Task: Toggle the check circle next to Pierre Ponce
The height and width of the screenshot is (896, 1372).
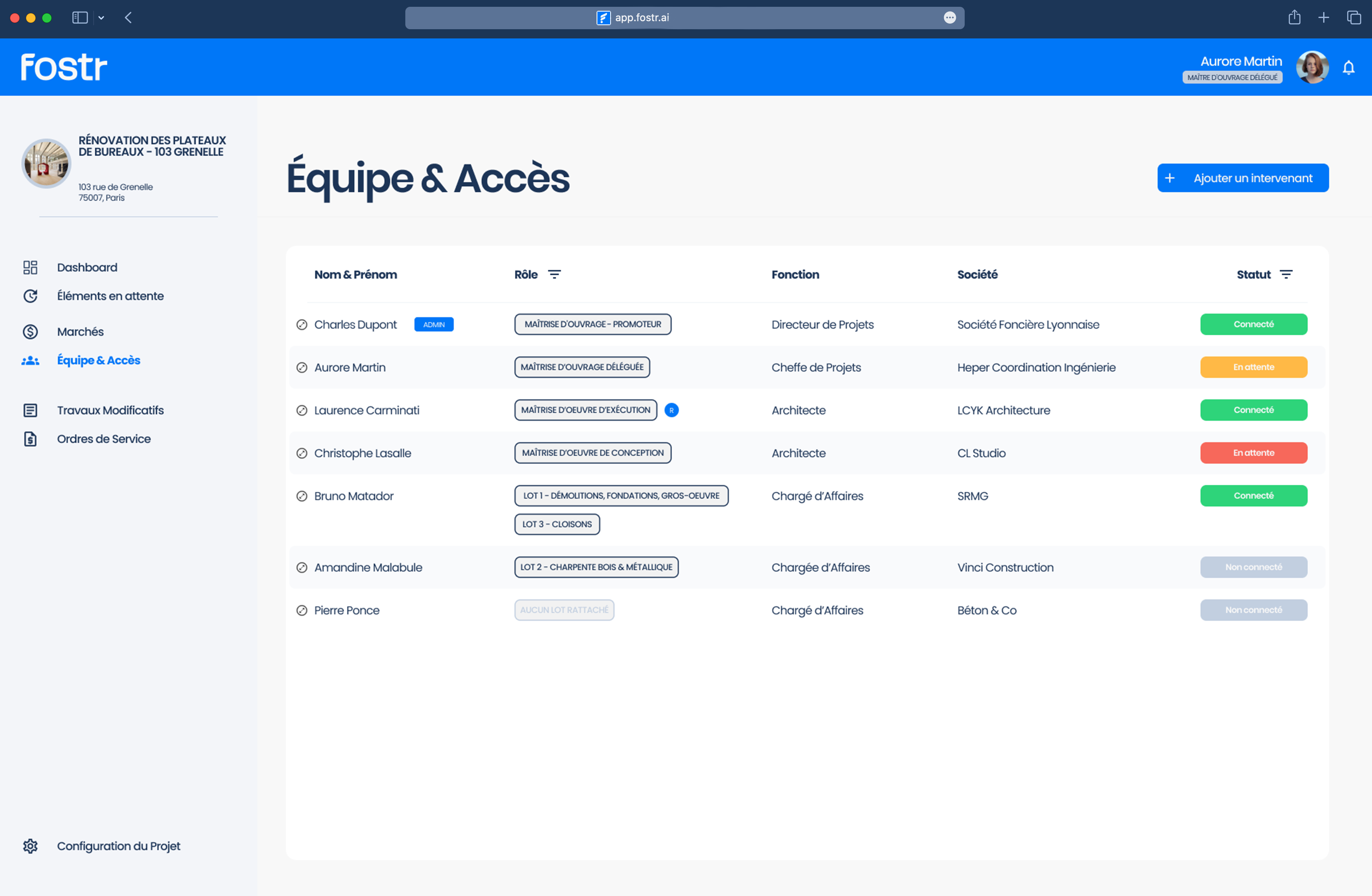Action: (x=302, y=610)
